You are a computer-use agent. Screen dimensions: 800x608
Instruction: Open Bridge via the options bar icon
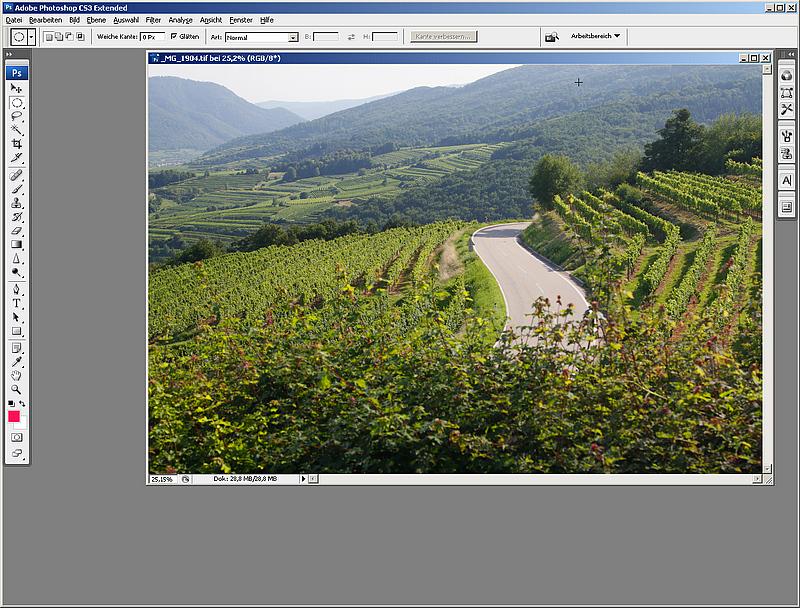(552, 37)
